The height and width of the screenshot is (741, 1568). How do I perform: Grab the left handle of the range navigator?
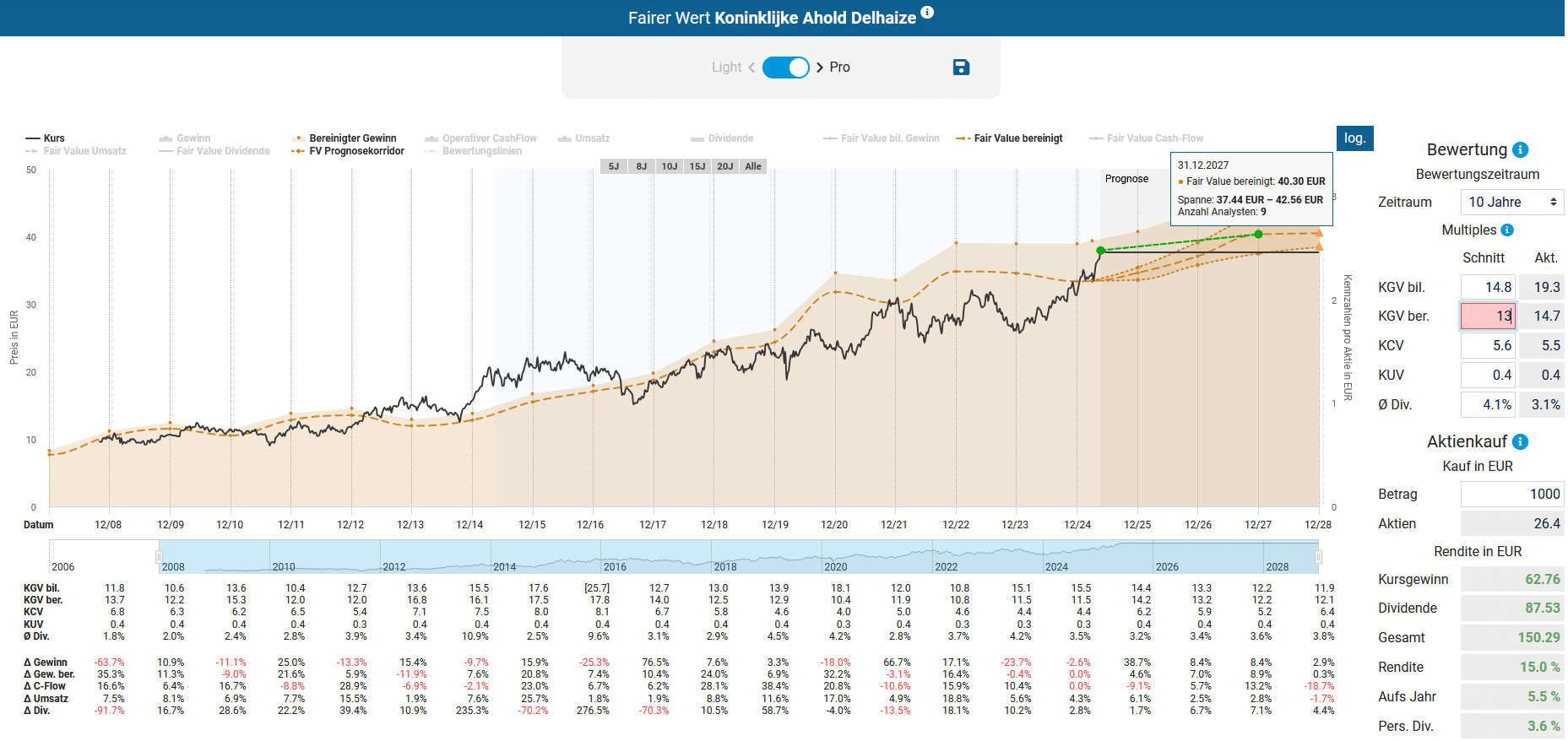(x=159, y=556)
